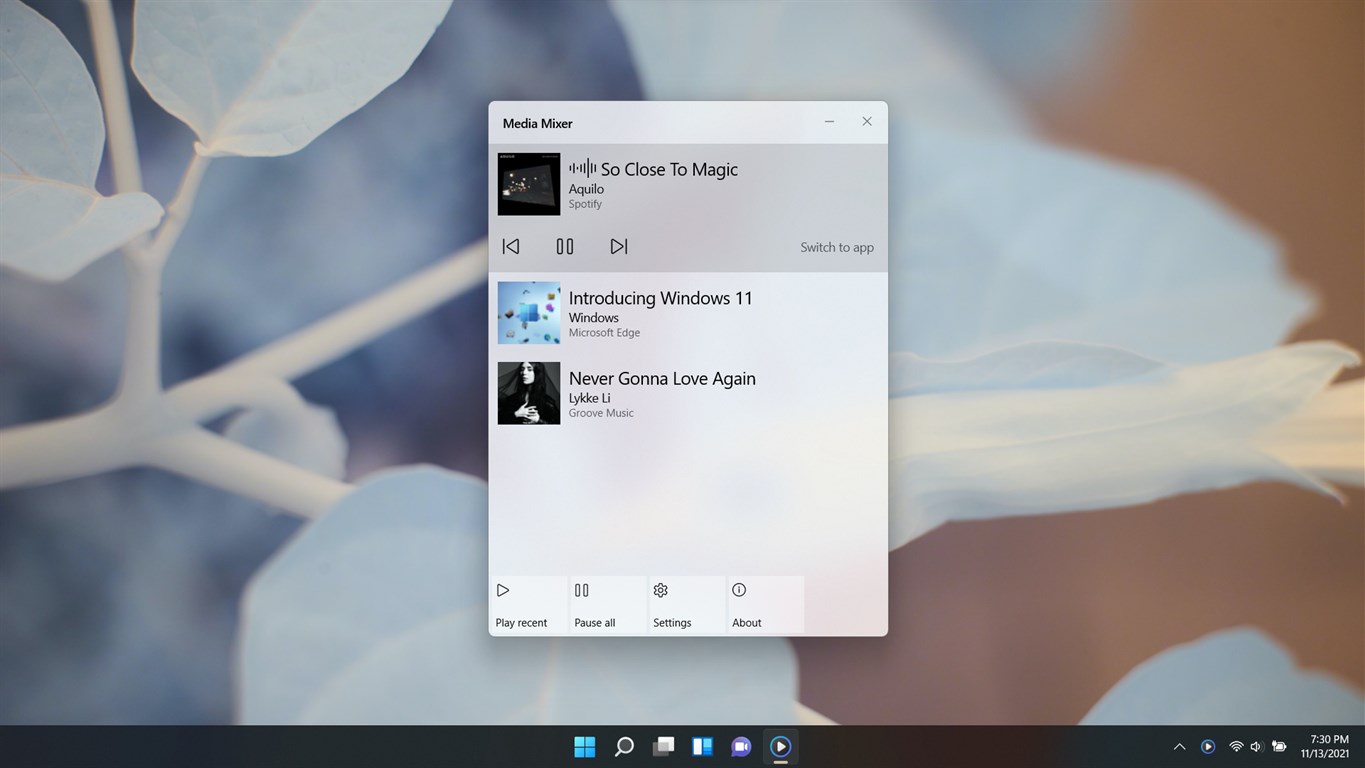Click the Groove Music source label

601,413
